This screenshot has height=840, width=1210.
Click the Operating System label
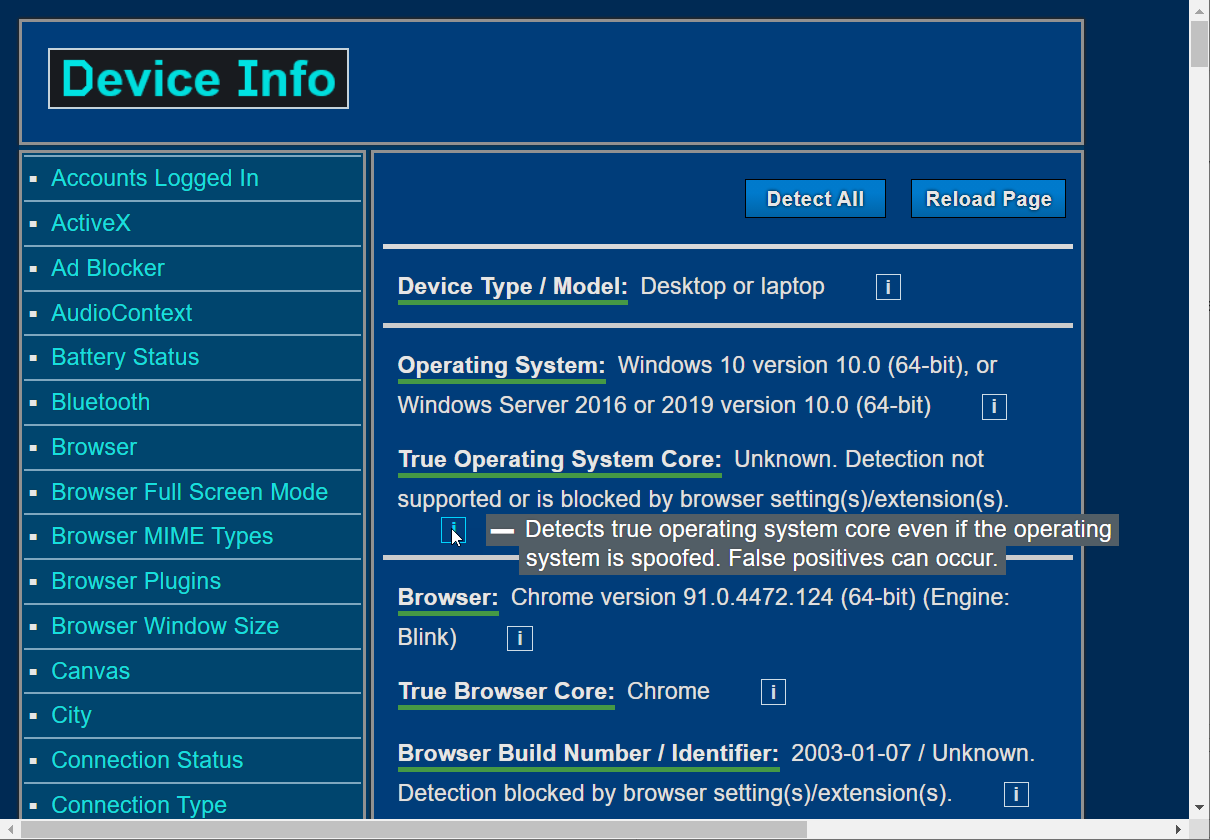502,366
